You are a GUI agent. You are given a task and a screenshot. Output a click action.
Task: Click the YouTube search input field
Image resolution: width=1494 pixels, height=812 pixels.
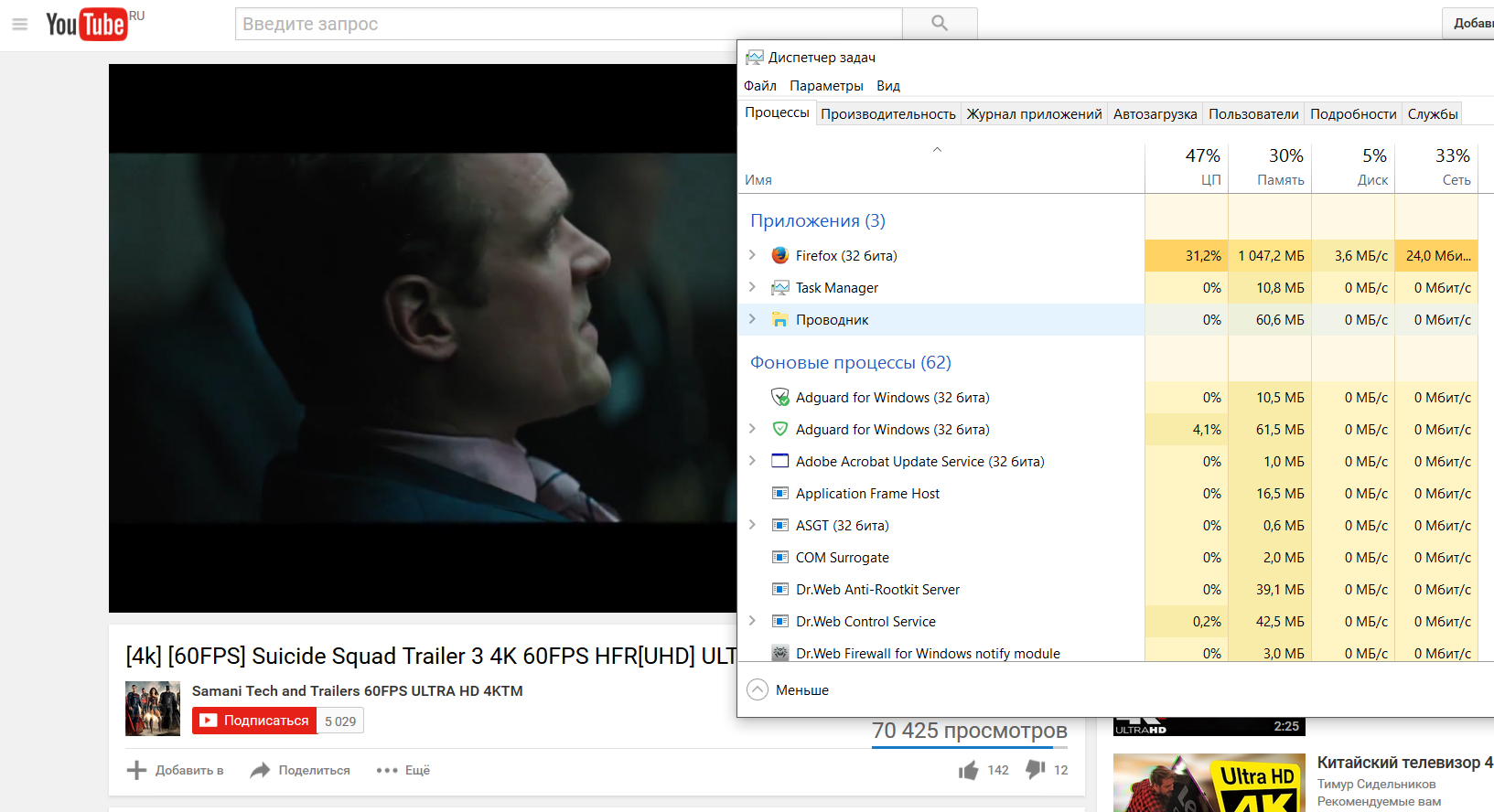568,24
